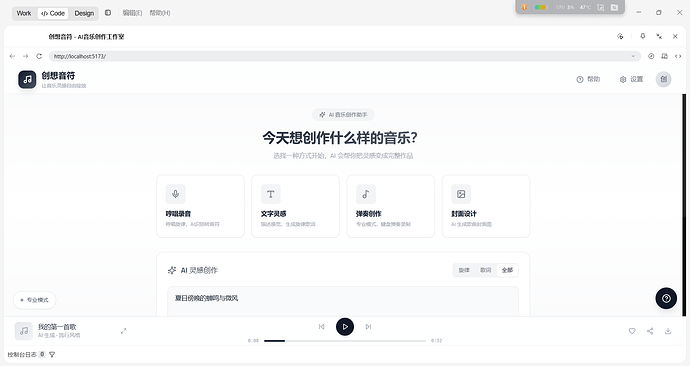This screenshot has height=366, width=690.
Task: Click the AI 音乐创作助手 badge
Action: pos(343,114)
